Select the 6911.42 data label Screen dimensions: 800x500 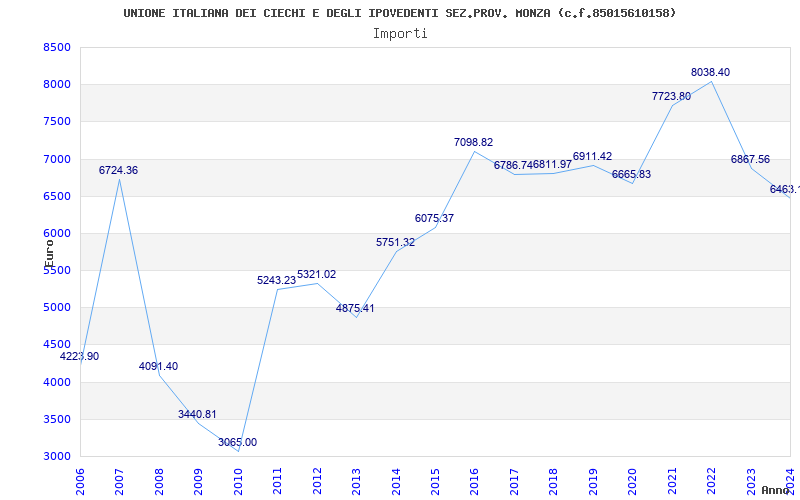tap(592, 157)
